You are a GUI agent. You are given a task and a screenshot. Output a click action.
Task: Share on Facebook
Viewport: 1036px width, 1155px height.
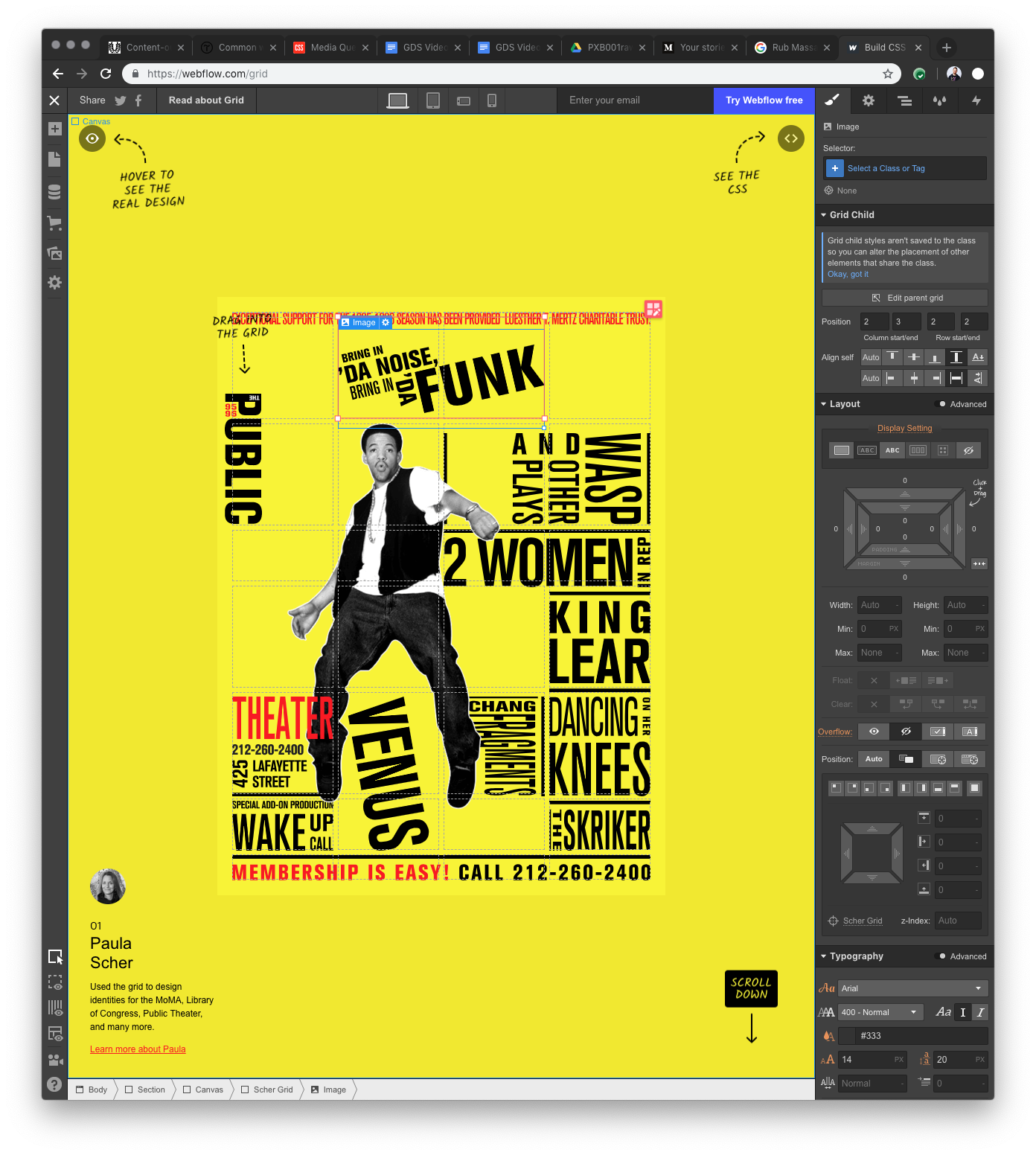[138, 100]
